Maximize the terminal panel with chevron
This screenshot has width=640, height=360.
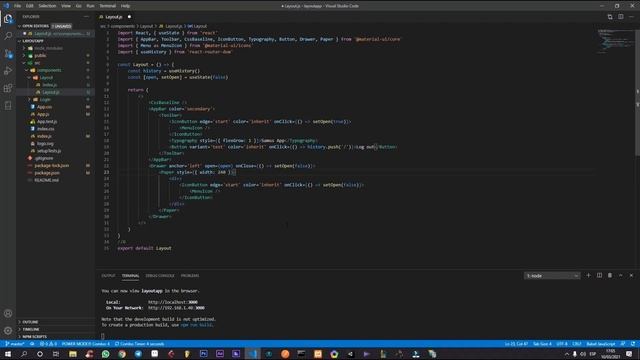[x=620, y=276]
